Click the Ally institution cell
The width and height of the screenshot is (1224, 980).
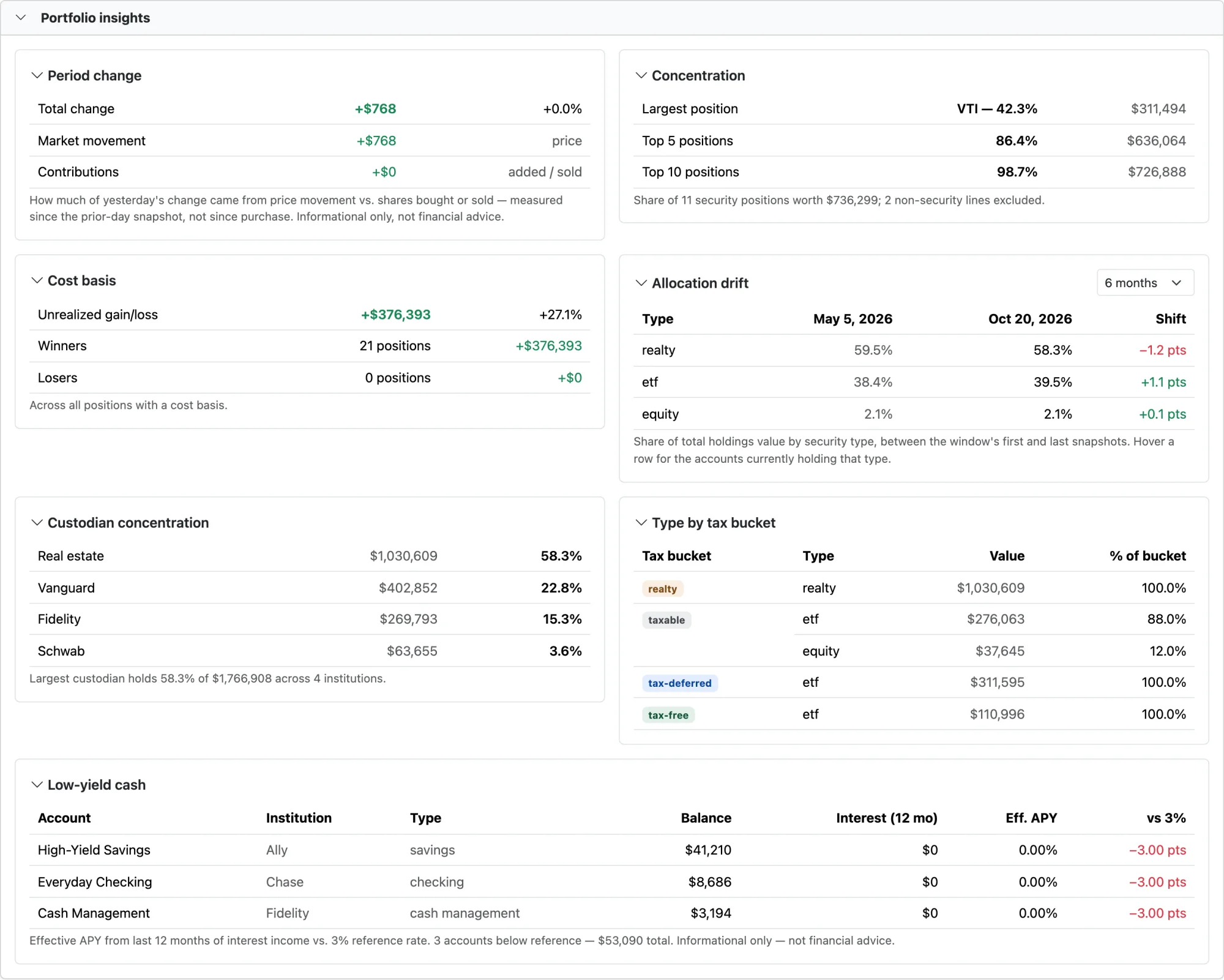coord(277,850)
